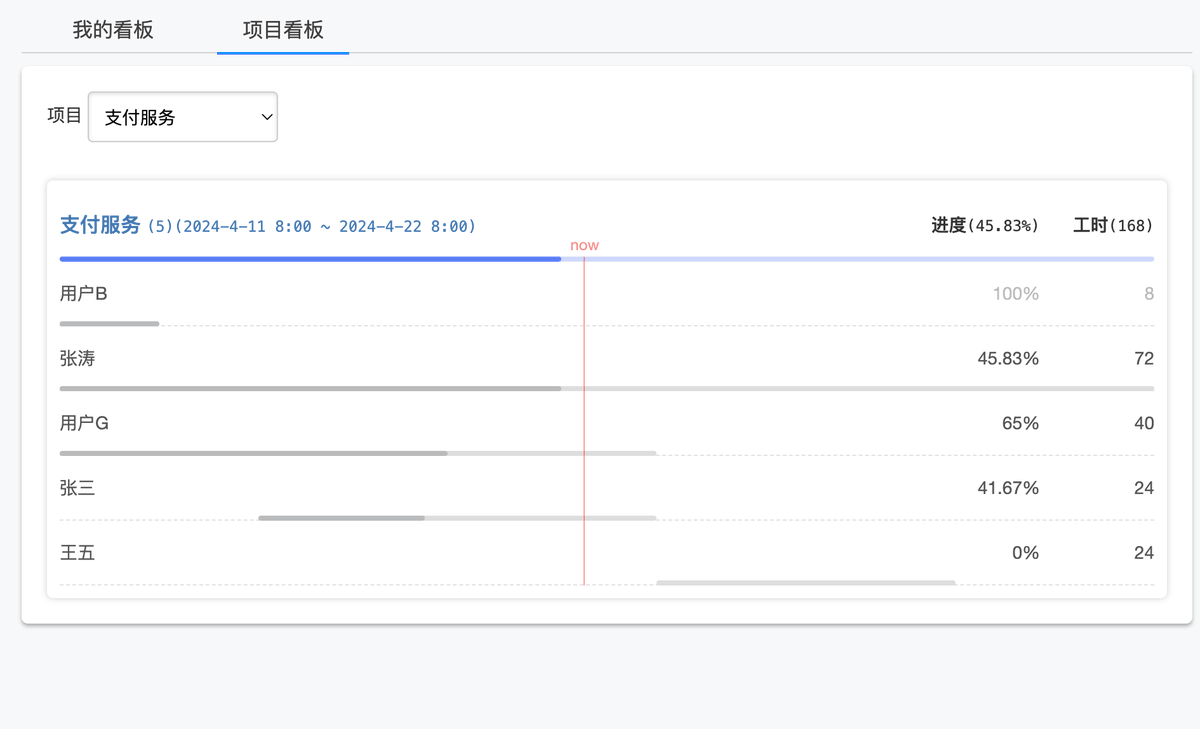Select the 项目看板 tab
The image size is (1200, 729).
pyautogui.click(x=283, y=29)
